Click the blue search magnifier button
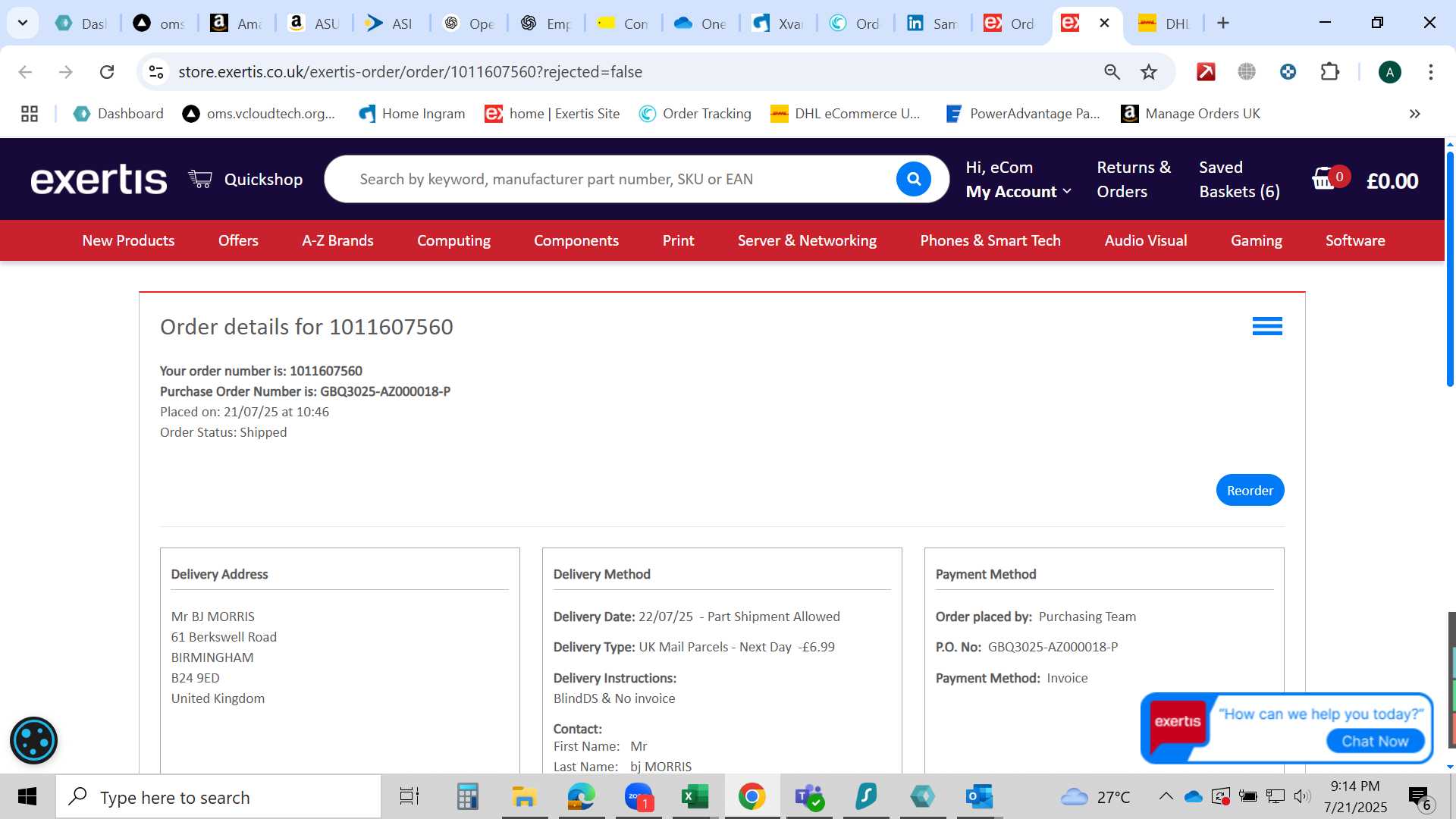The height and width of the screenshot is (819, 1456). pyautogui.click(x=913, y=179)
